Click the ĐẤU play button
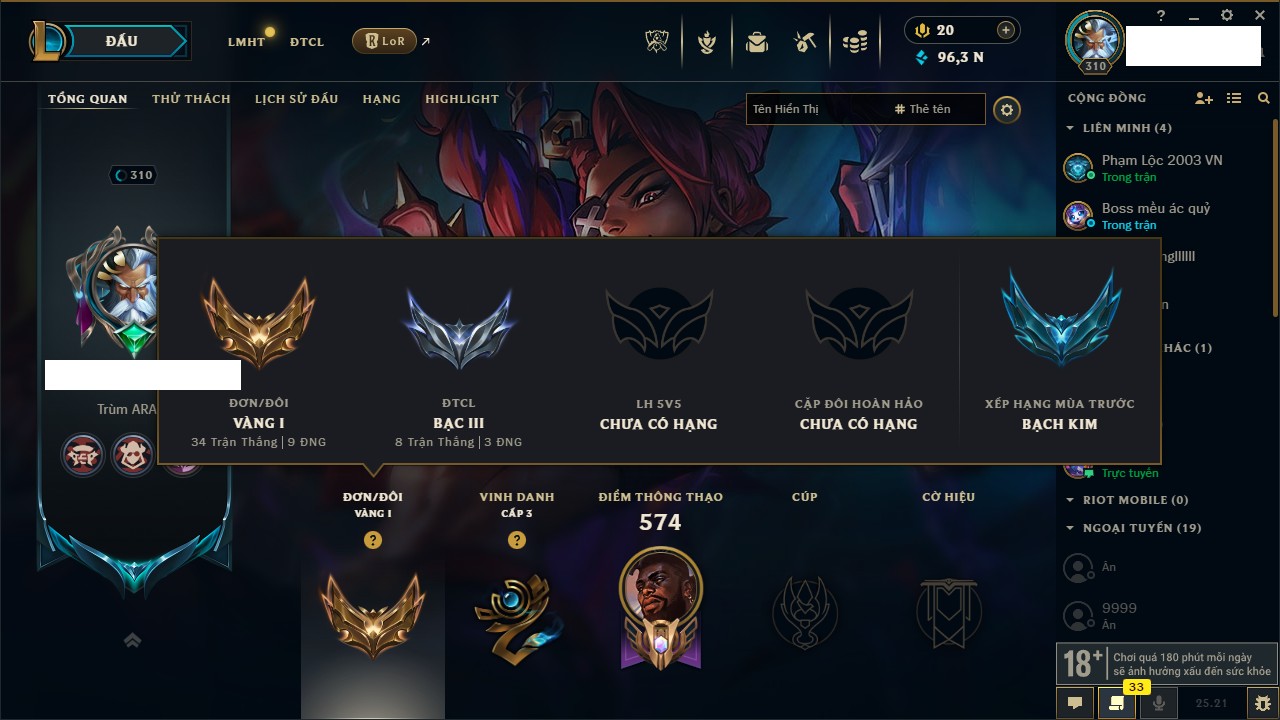The height and width of the screenshot is (720, 1280). 121,41
